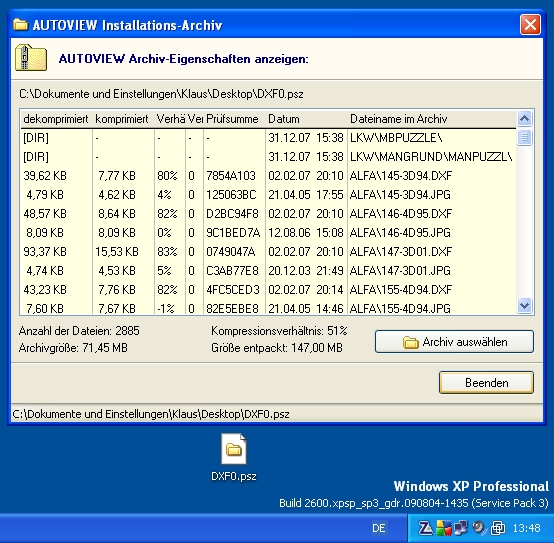
Task: Click the network connection tray icon
Action: tap(461, 528)
